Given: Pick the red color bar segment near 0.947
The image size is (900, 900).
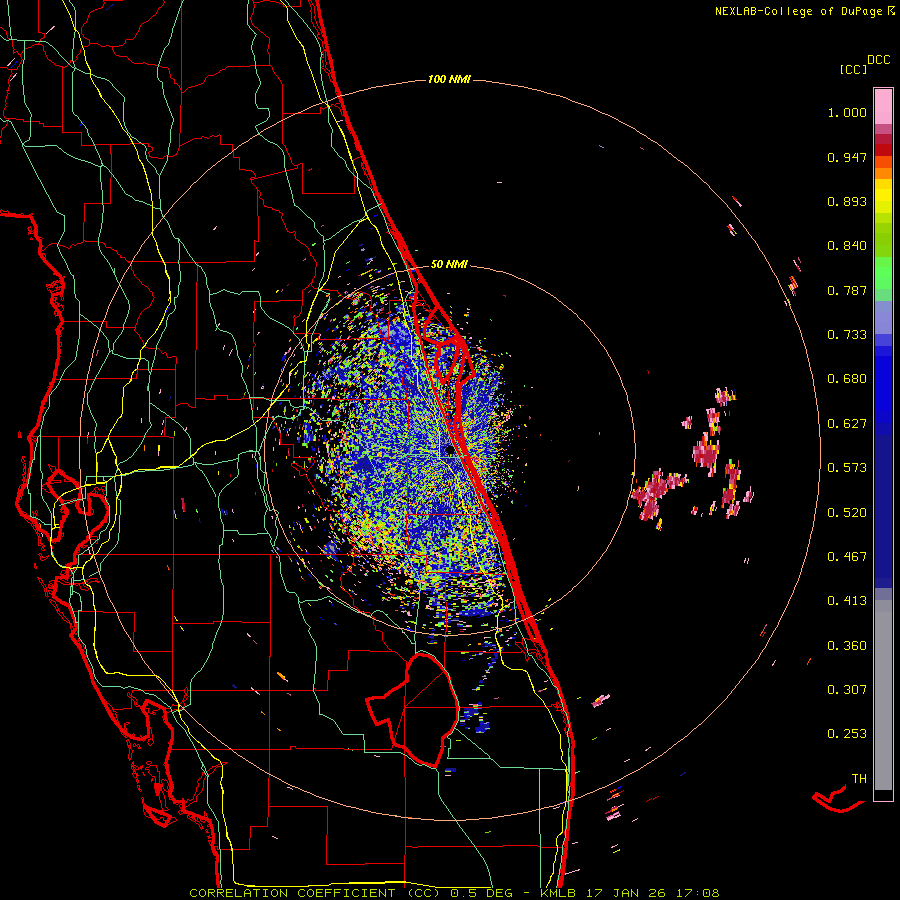Looking at the screenshot, I should pyautogui.click(x=883, y=150).
